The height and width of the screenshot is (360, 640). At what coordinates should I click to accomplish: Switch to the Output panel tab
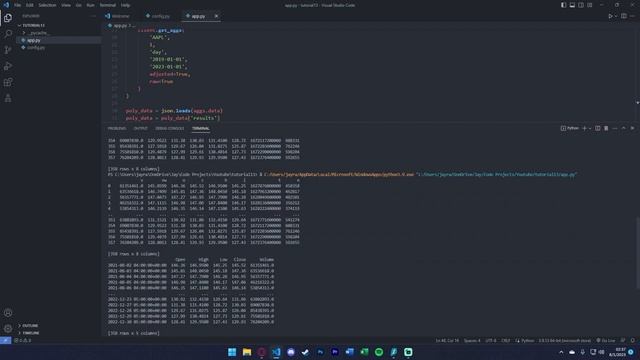(x=140, y=128)
